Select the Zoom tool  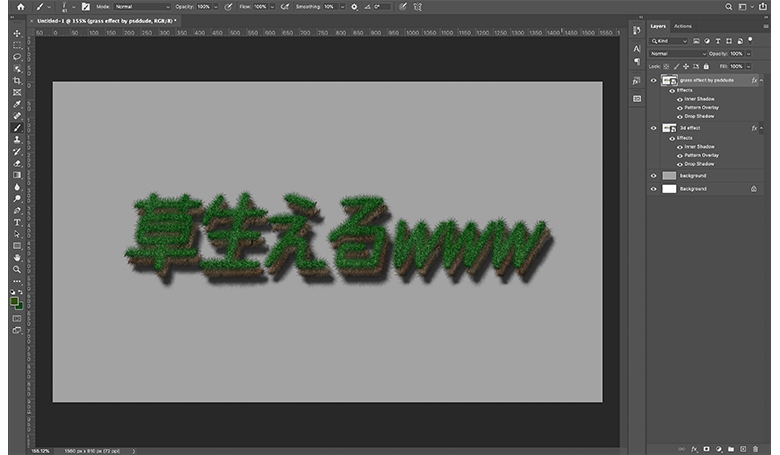pos(17,269)
